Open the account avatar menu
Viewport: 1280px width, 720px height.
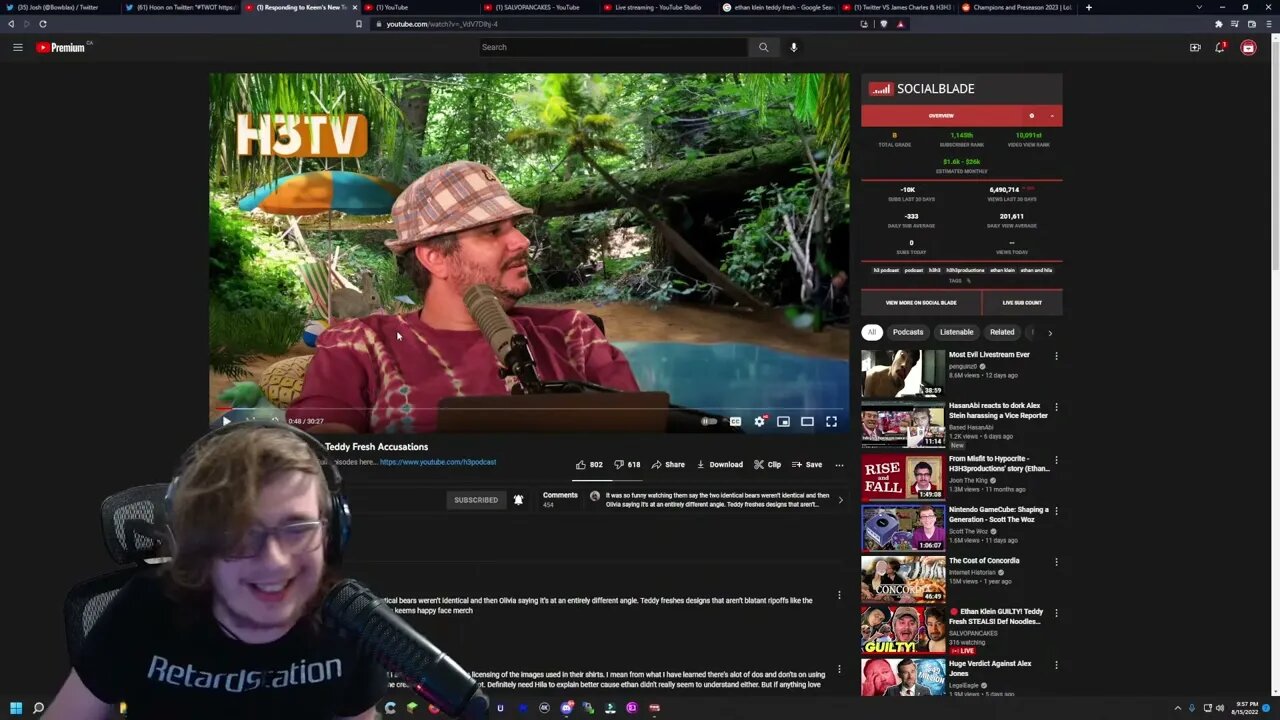coord(1248,47)
